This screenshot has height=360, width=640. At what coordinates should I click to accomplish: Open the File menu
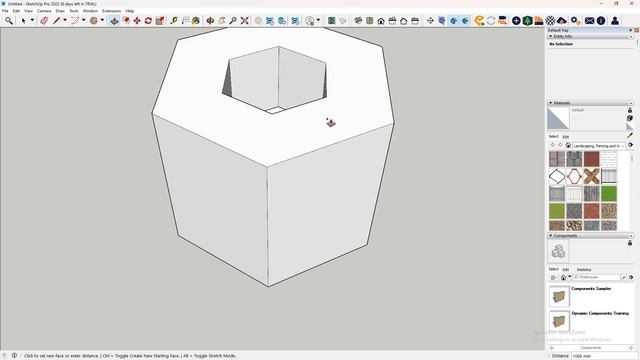point(5,11)
